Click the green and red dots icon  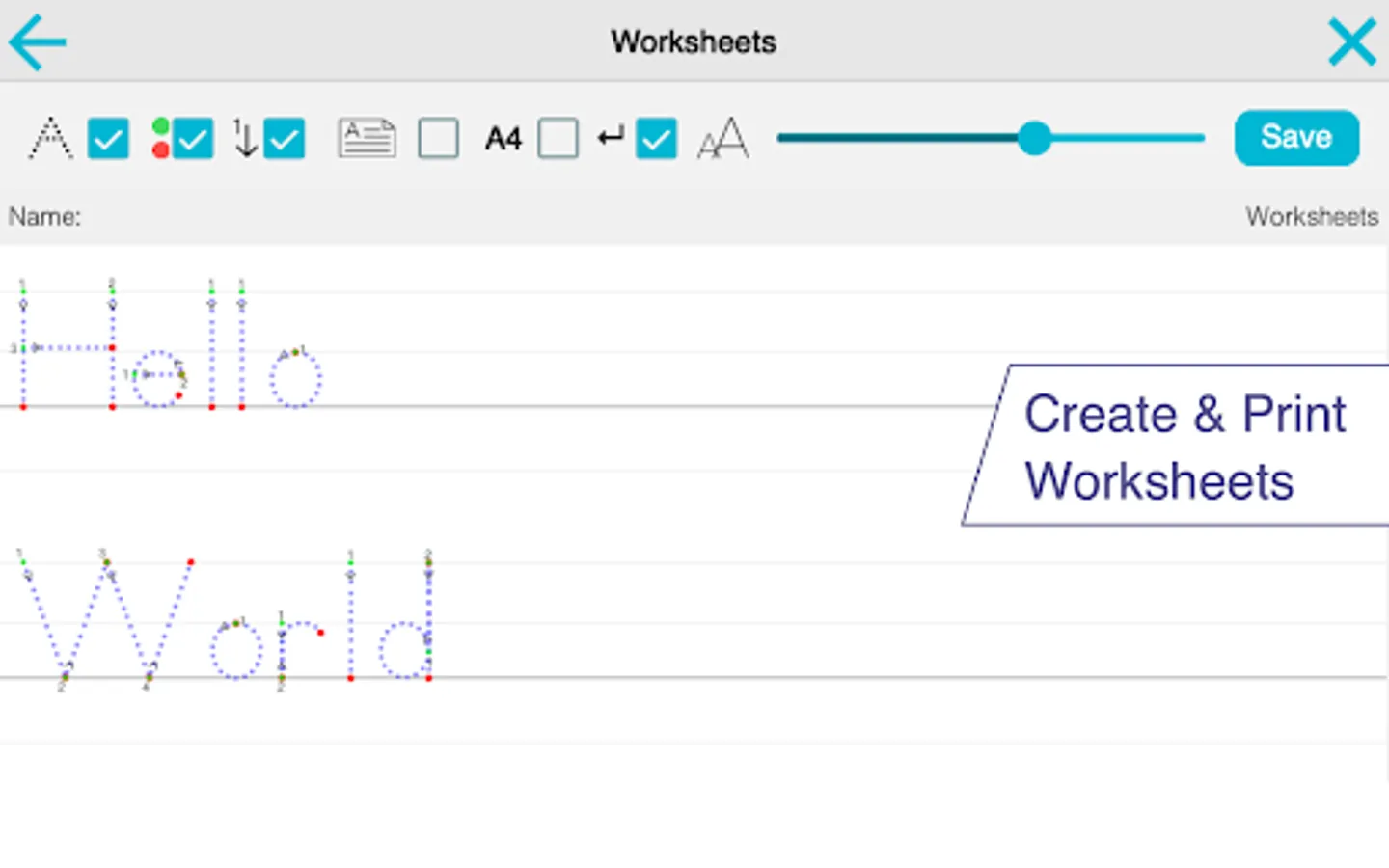pyautogui.click(x=160, y=138)
